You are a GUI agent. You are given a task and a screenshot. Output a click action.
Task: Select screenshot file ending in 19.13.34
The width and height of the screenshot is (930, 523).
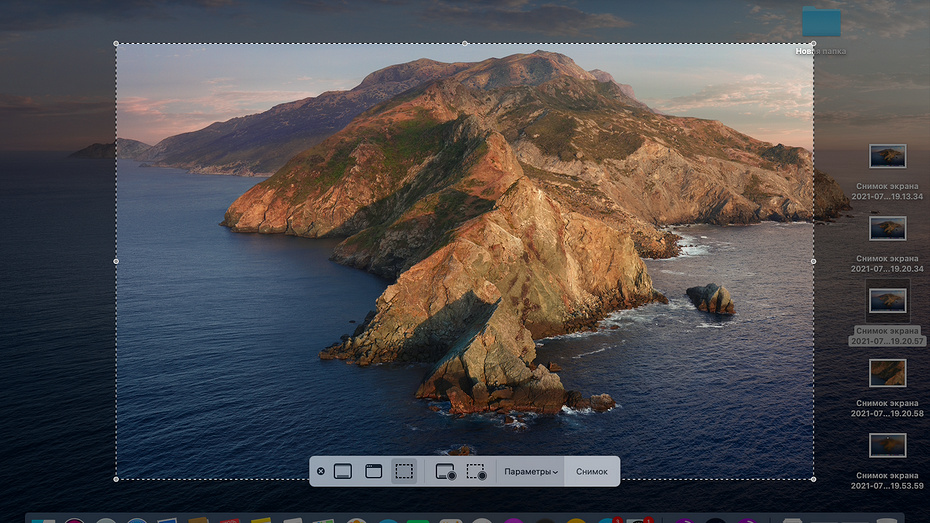click(x=887, y=156)
